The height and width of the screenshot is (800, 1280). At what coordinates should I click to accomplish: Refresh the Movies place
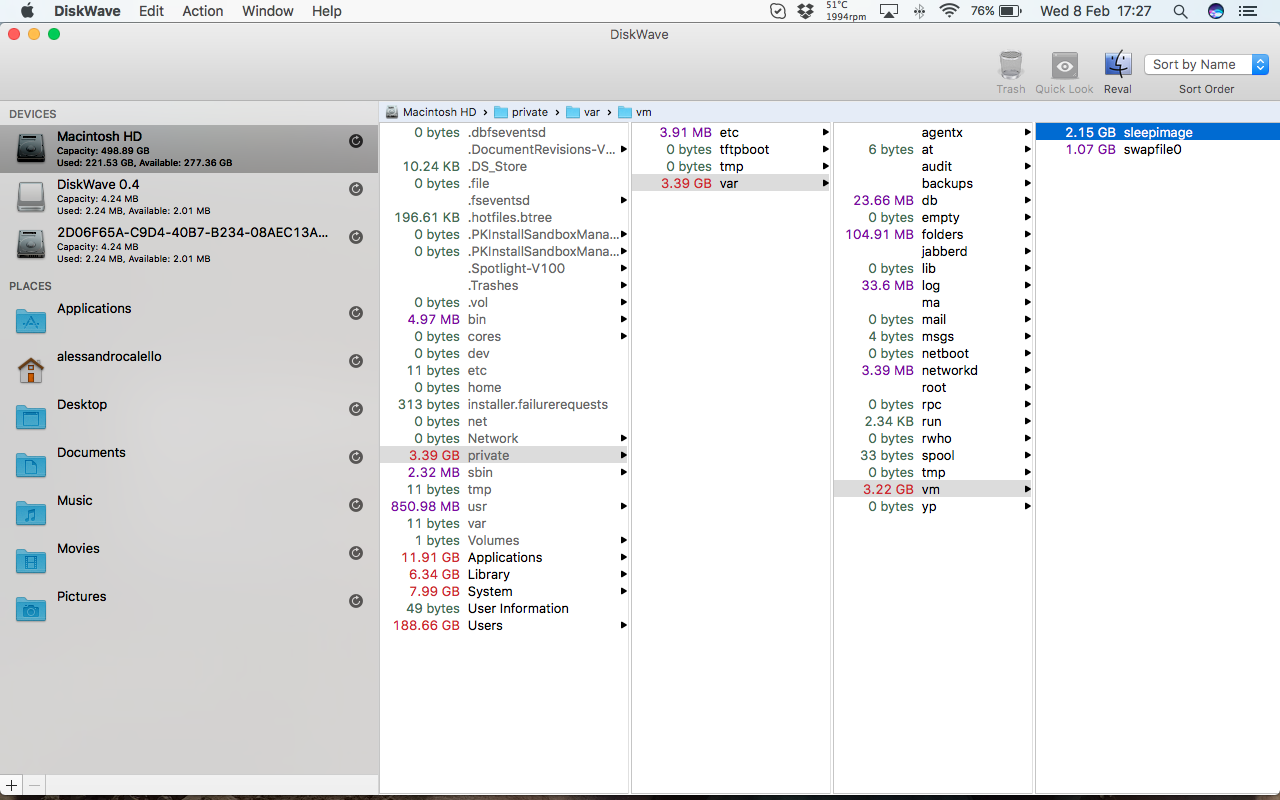(x=355, y=553)
